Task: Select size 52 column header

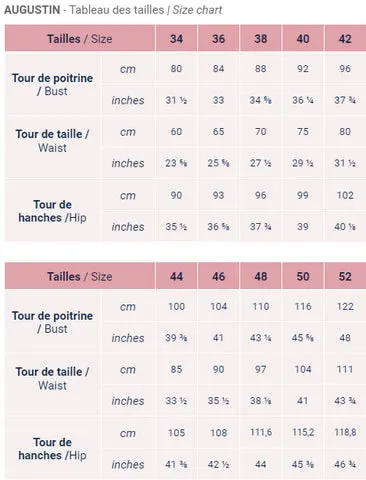Action: tap(345, 276)
